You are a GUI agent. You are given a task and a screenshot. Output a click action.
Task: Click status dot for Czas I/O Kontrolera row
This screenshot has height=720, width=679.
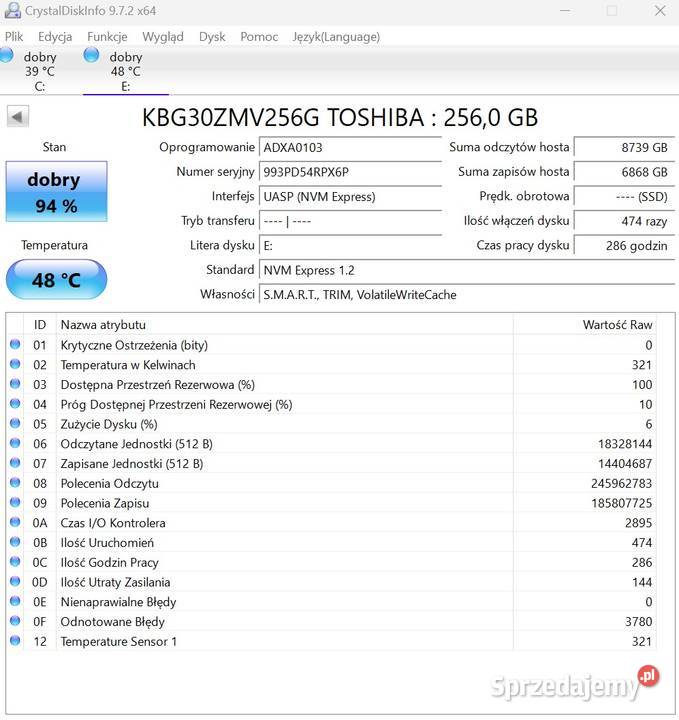pyautogui.click(x=15, y=522)
